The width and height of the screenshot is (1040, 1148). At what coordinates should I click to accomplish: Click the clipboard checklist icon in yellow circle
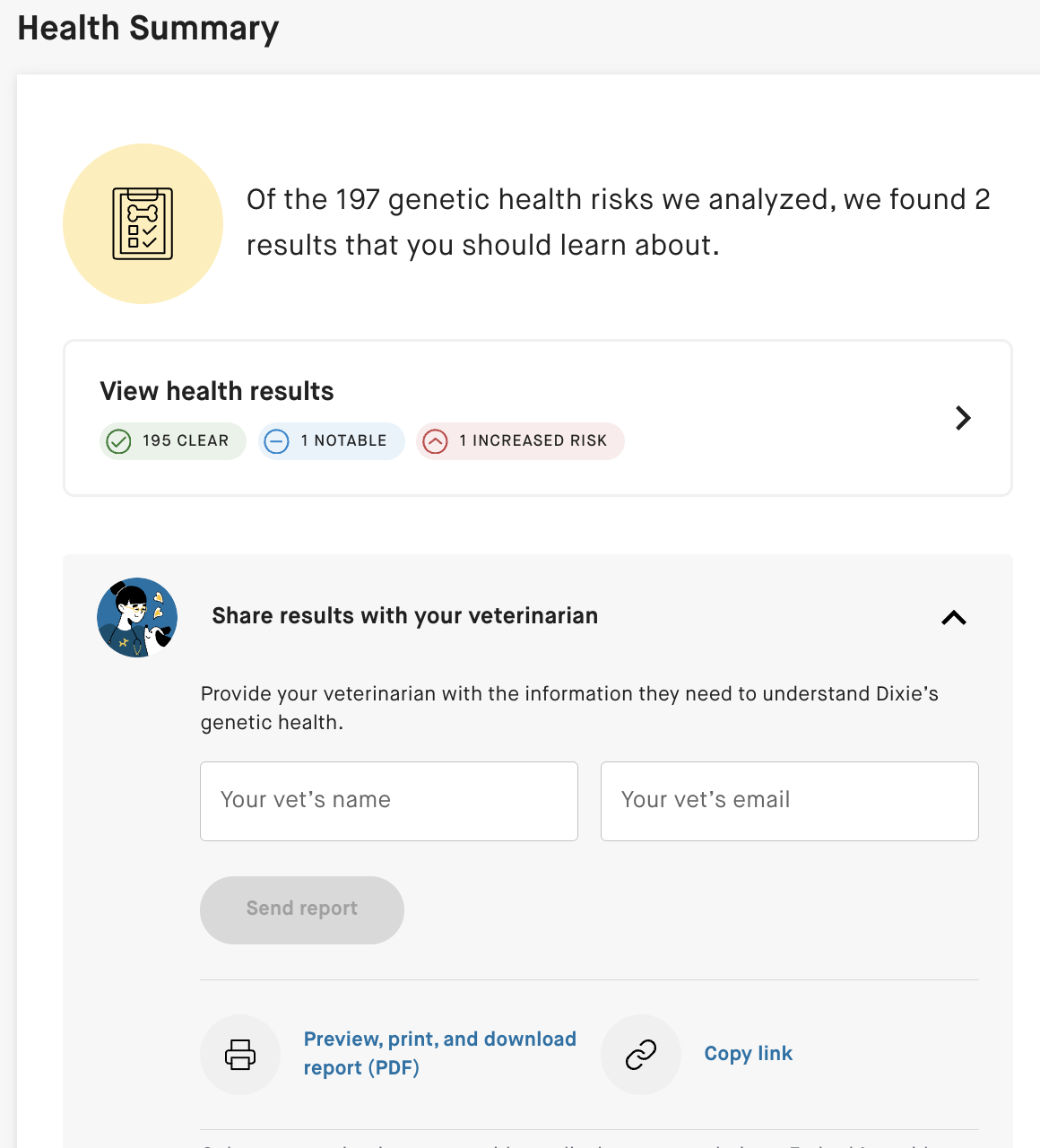click(143, 223)
